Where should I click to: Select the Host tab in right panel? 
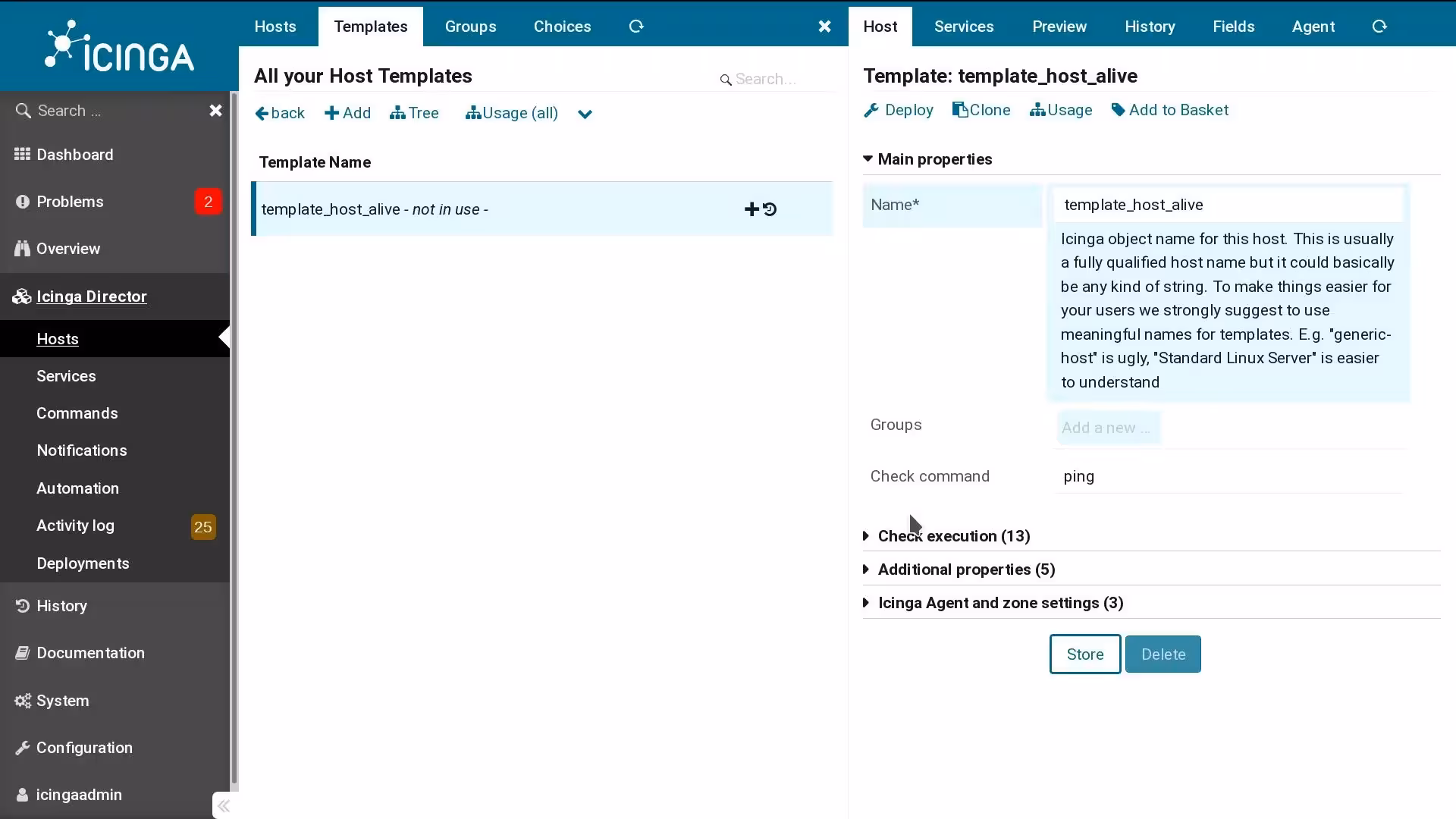(x=880, y=27)
